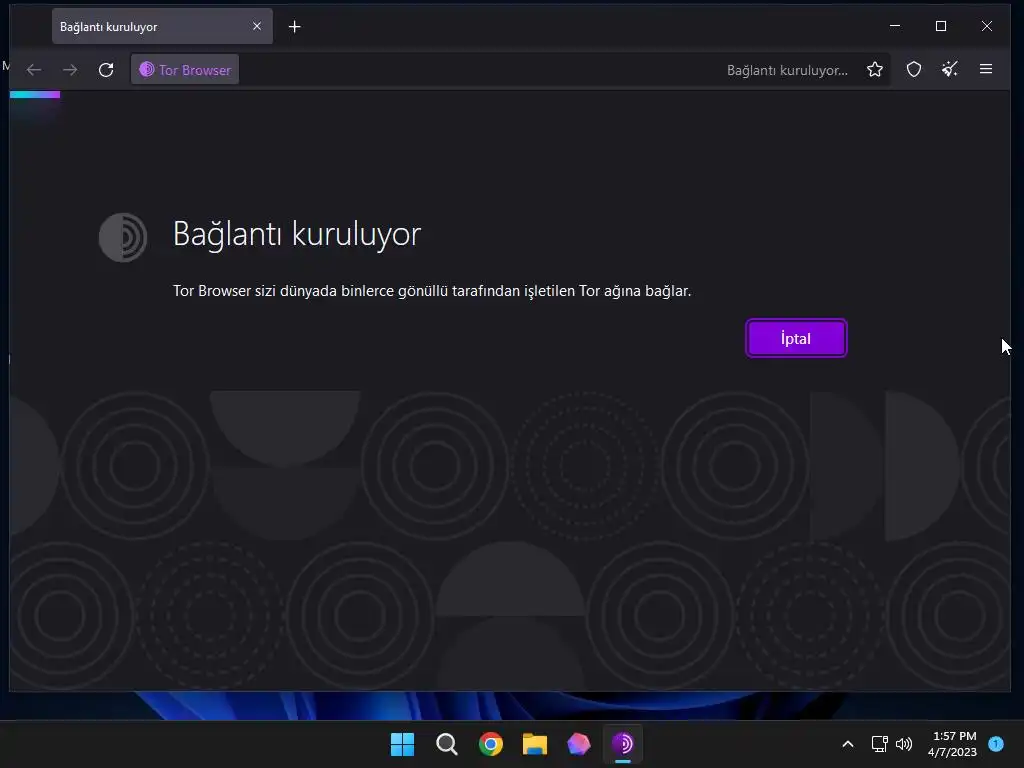Click 'Bağlantı kuruluyor...' status in address bar

click(788, 70)
